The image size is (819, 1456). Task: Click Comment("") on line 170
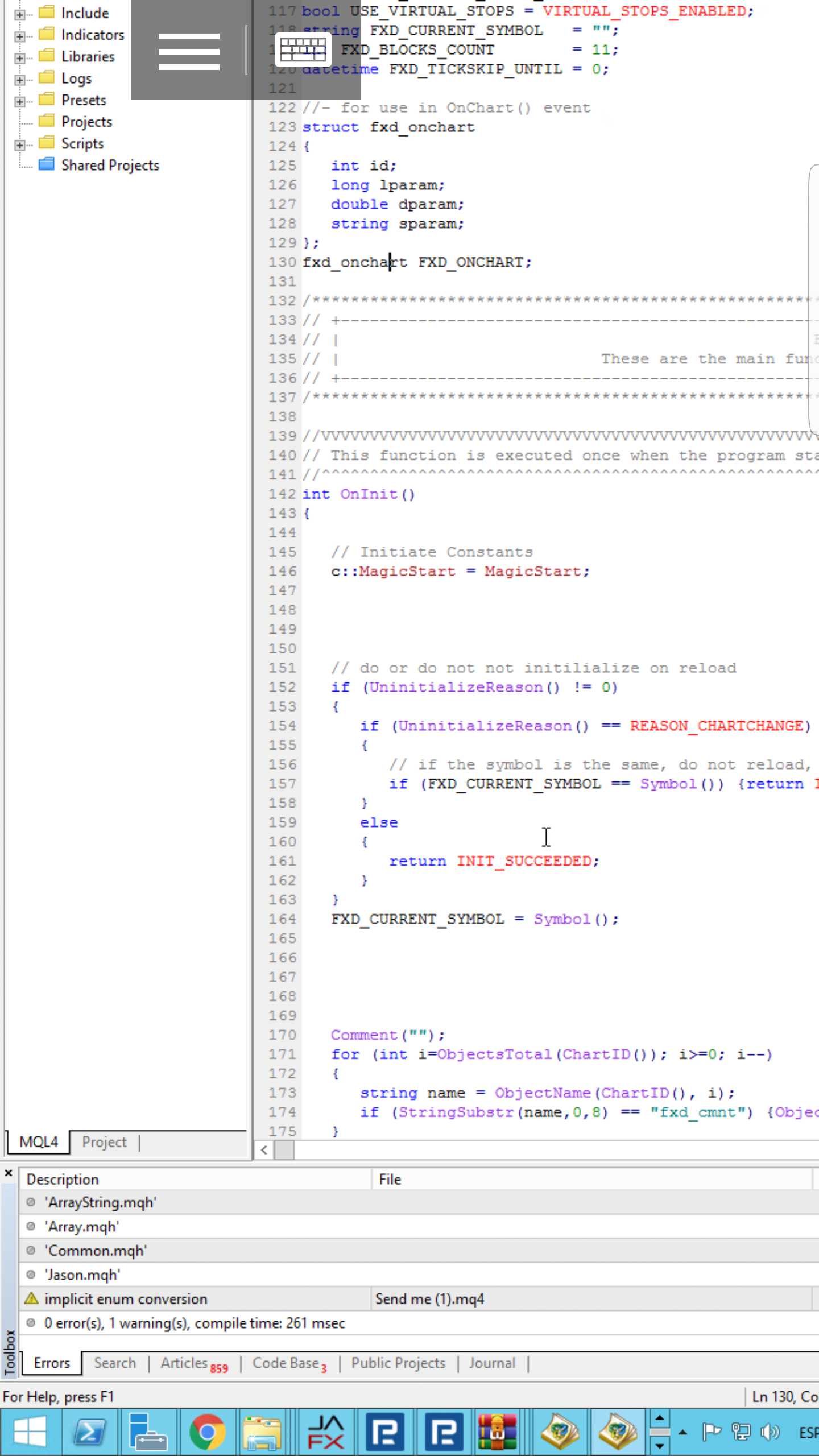pyautogui.click(x=388, y=1035)
